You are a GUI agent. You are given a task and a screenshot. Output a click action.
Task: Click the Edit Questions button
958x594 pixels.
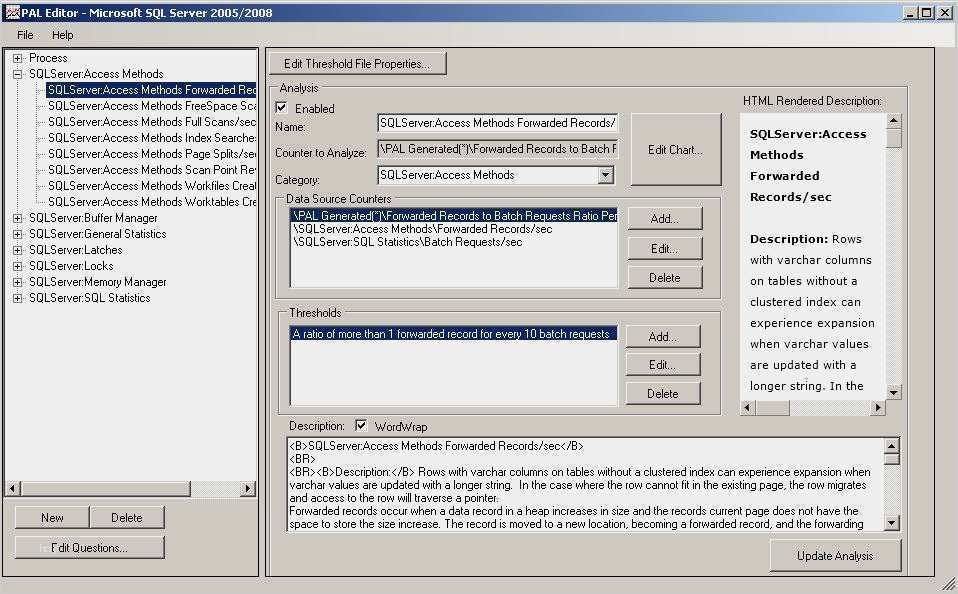(90, 548)
